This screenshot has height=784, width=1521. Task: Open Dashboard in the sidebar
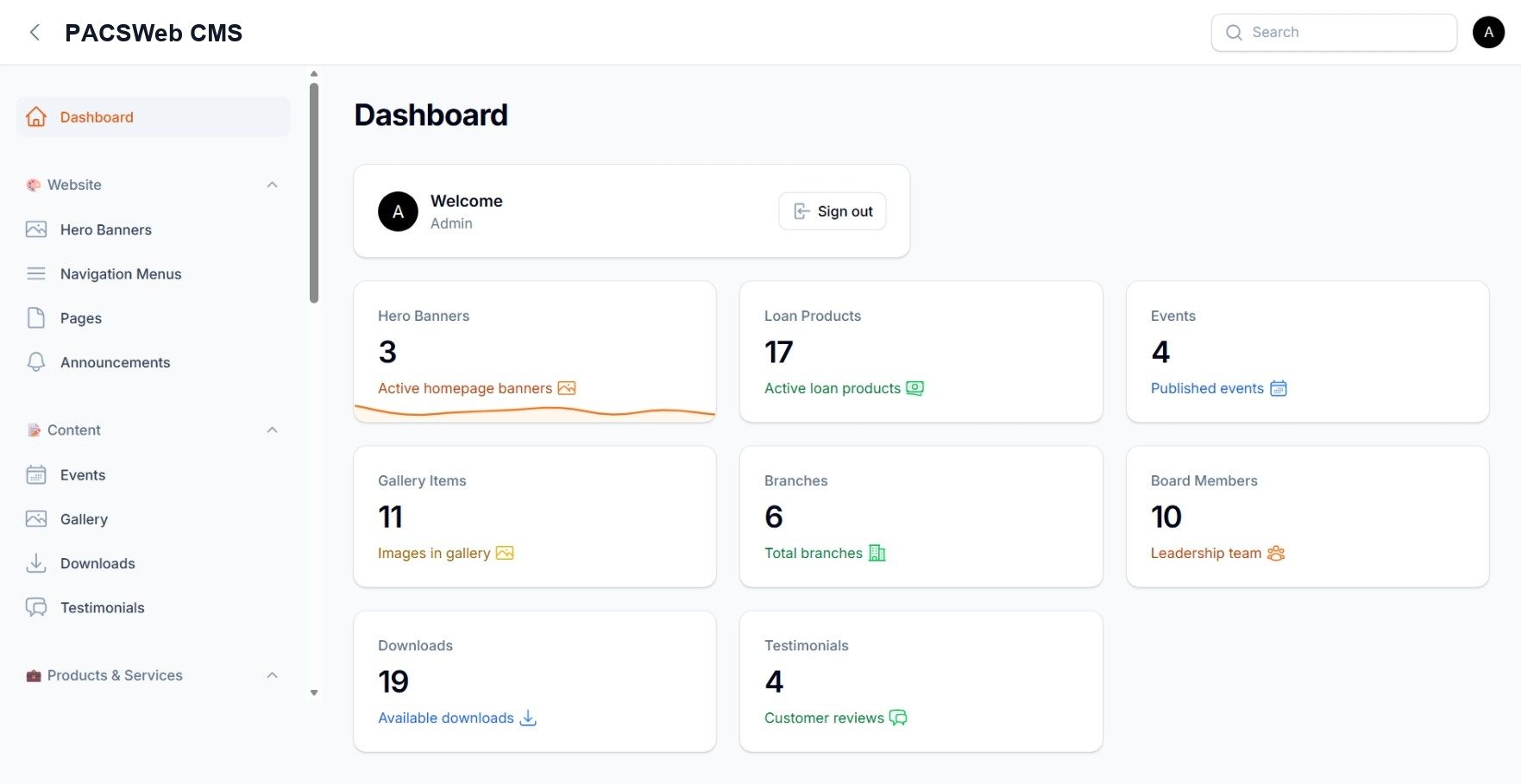(x=153, y=117)
